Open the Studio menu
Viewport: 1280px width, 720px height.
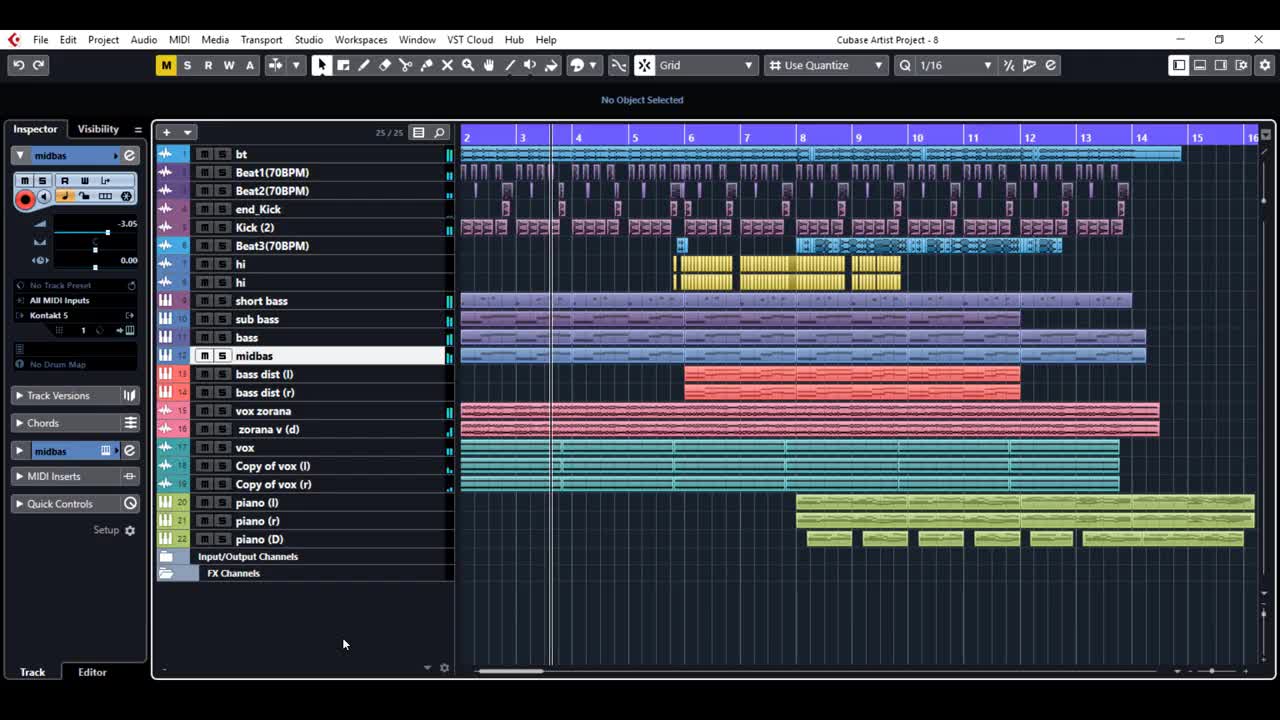pyautogui.click(x=308, y=40)
